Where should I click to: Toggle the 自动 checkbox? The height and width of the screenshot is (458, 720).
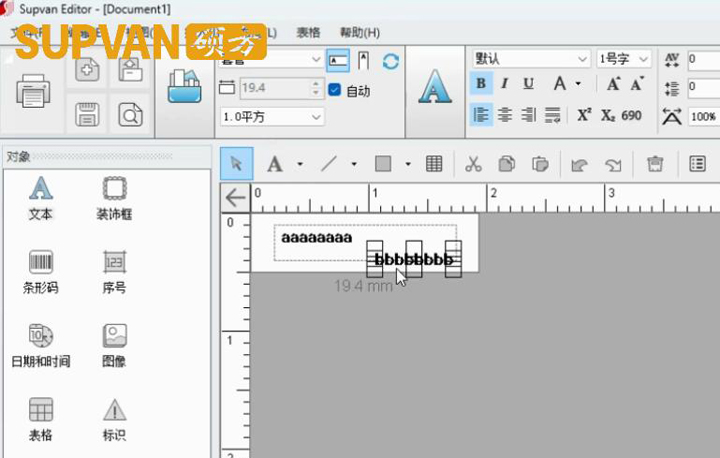click(x=335, y=90)
